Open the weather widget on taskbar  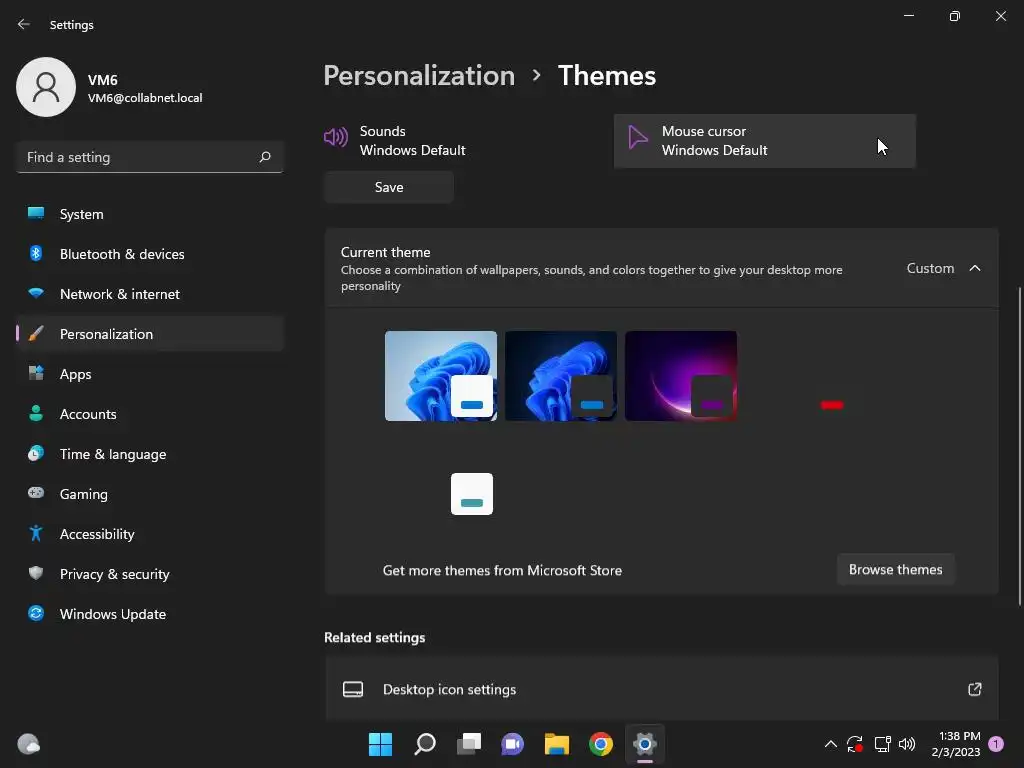click(28, 744)
